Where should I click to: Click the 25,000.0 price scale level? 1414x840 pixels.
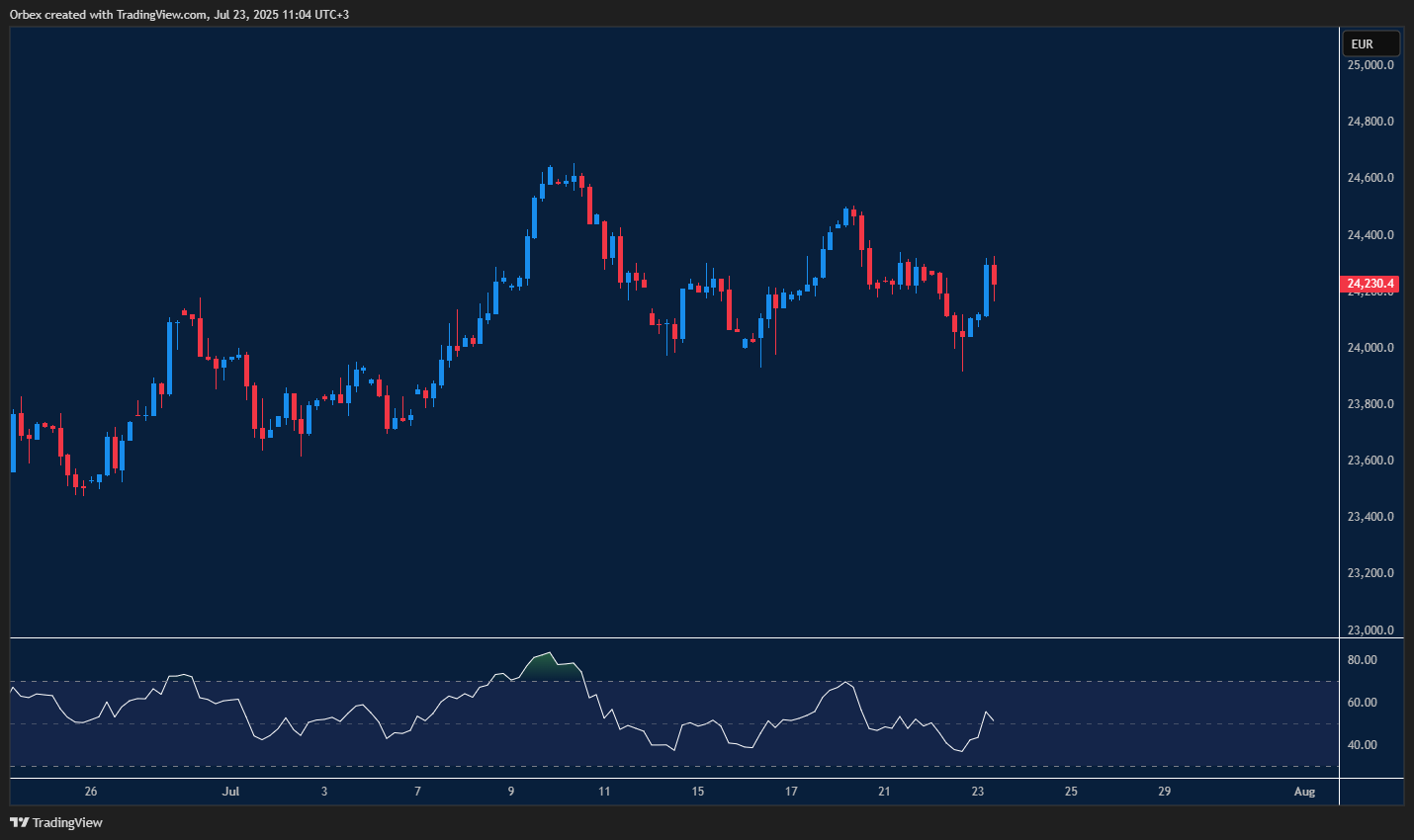[1370, 64]
